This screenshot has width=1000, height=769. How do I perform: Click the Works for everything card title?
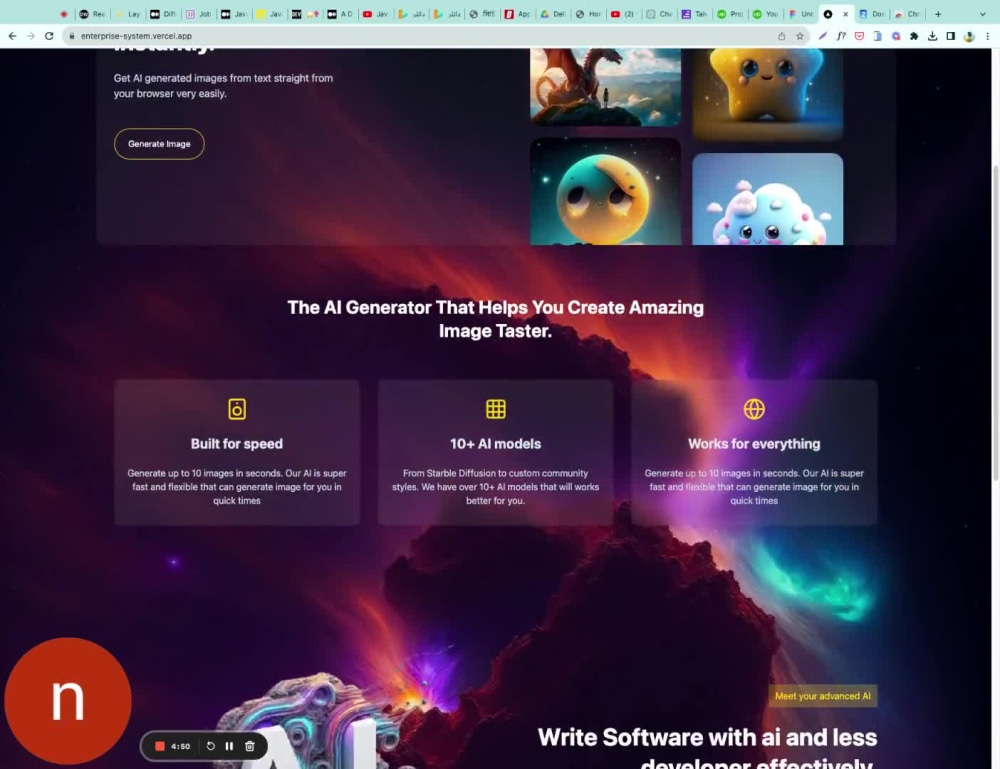(x=754, y=444)
